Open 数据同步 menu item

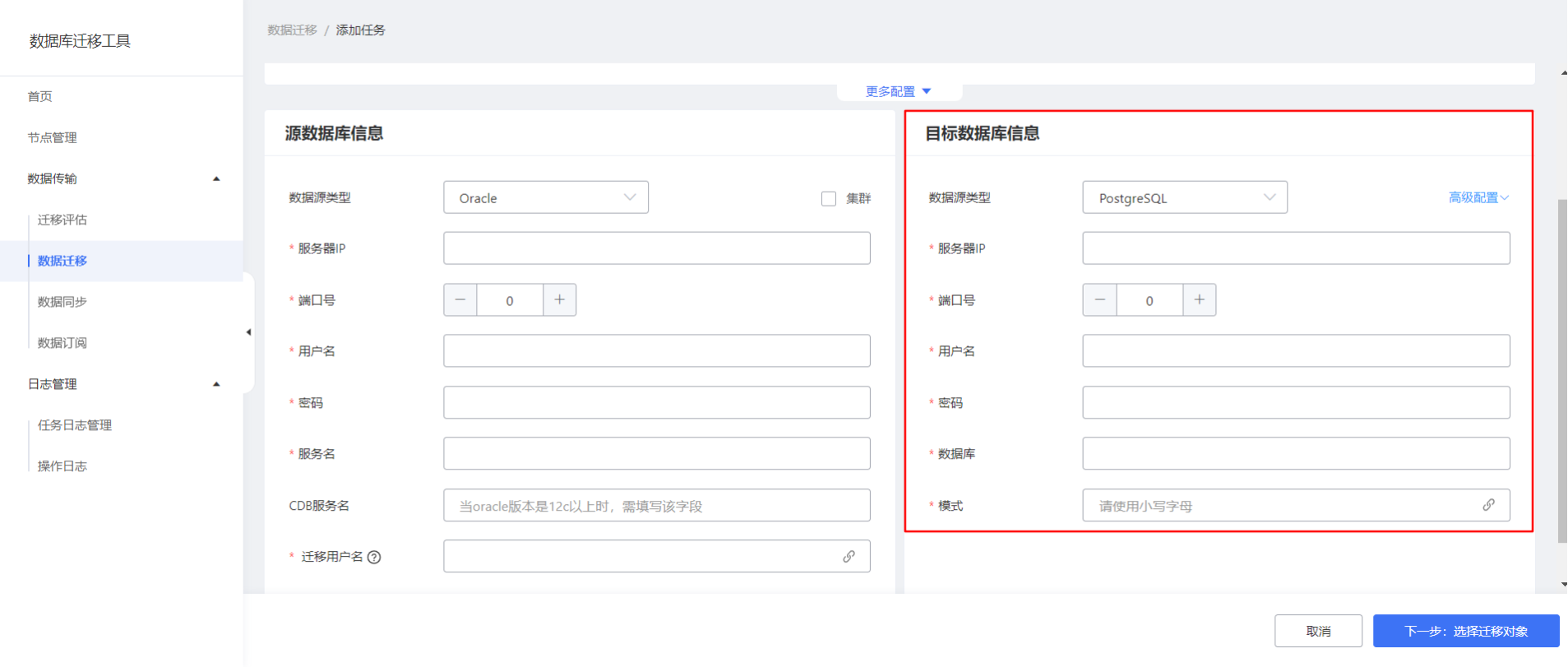(62, 302)
